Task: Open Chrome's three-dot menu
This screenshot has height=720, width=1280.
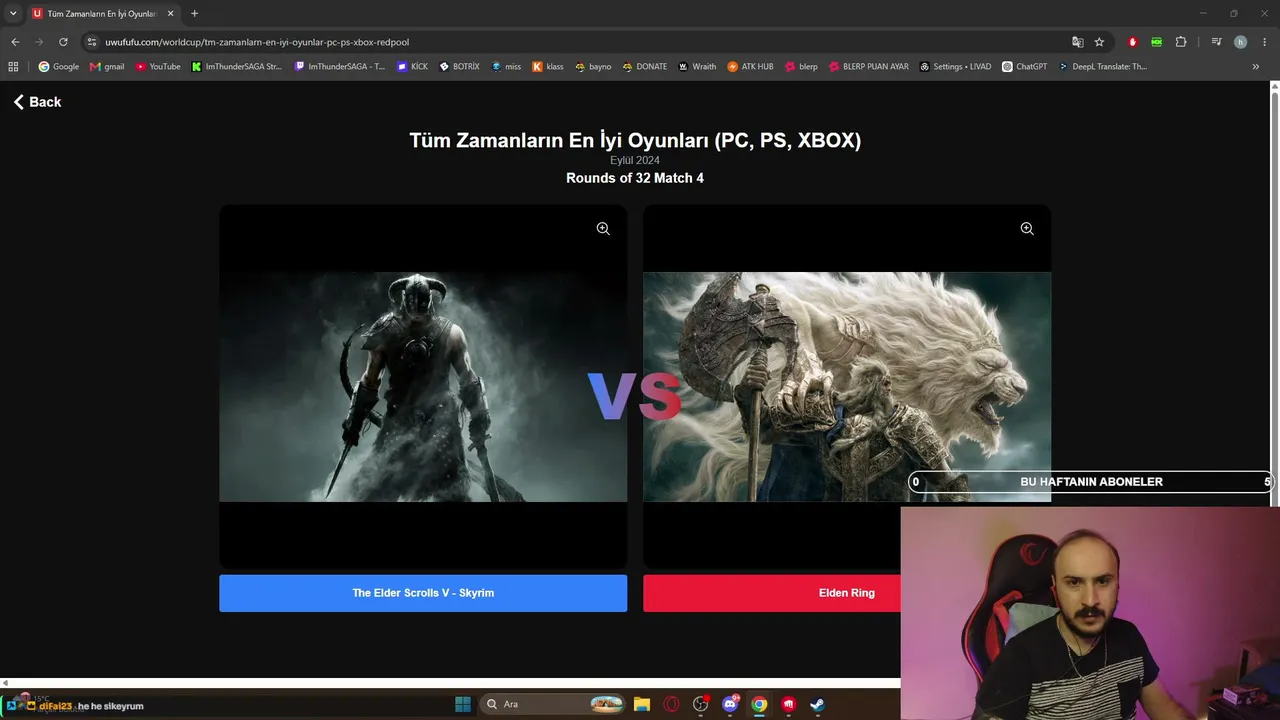Action: click(1265, 42)
